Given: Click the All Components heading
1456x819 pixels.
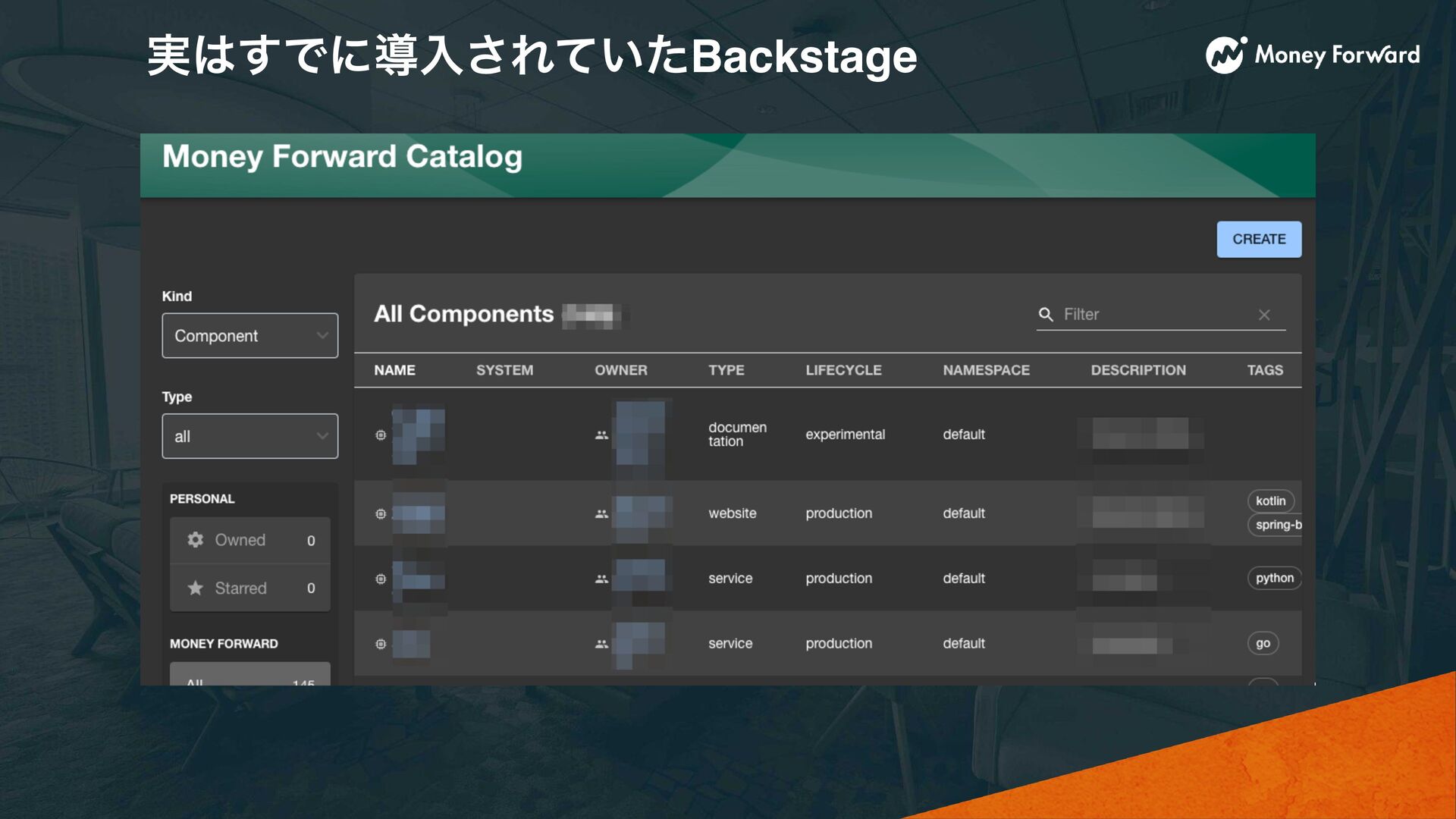Looking at the screenshot, I should (x=463, y=314).
